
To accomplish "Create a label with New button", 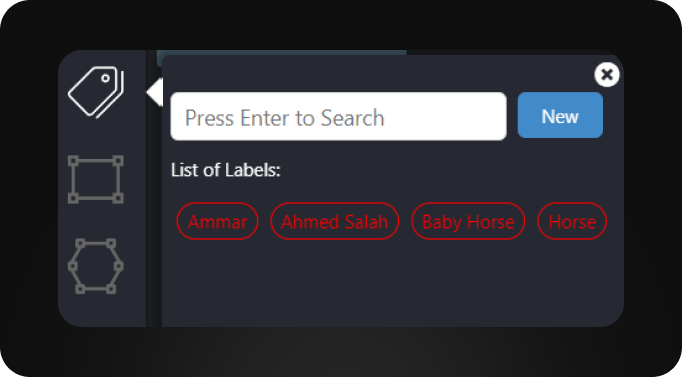I will click(x=560, y=115).
